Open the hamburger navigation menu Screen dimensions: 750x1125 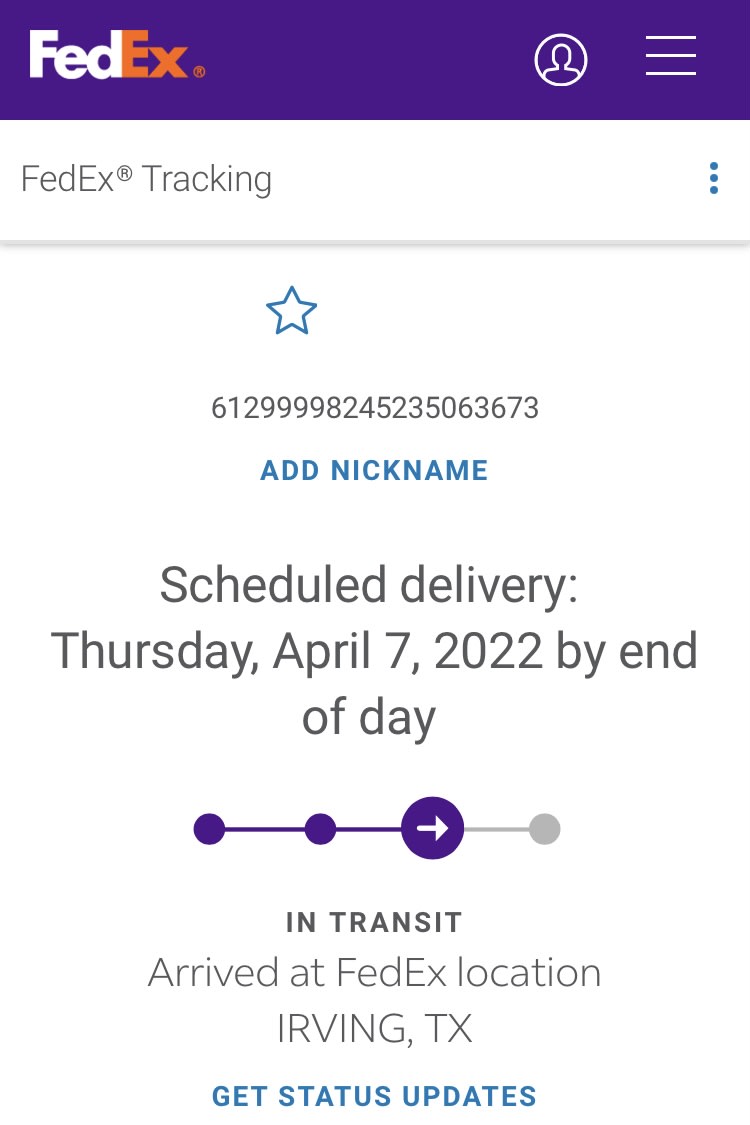click(x=670, y=56)
